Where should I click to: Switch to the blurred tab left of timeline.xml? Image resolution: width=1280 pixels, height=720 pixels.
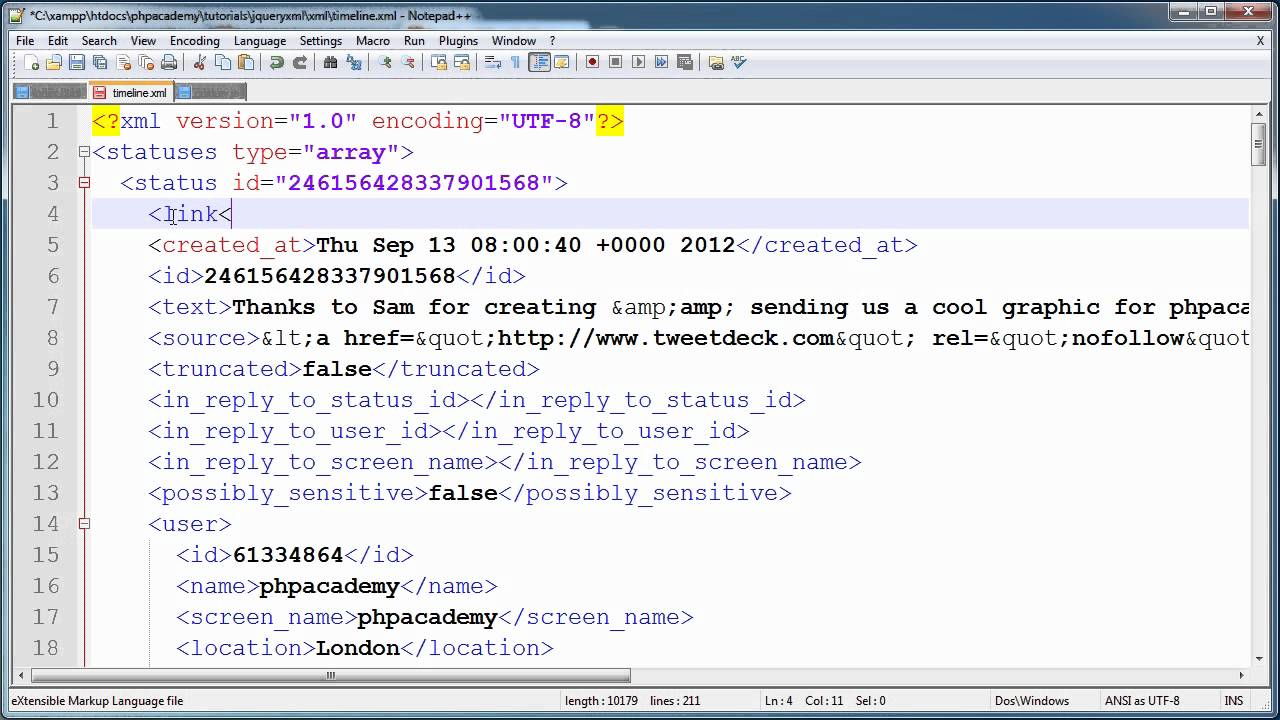click(51, 92)
